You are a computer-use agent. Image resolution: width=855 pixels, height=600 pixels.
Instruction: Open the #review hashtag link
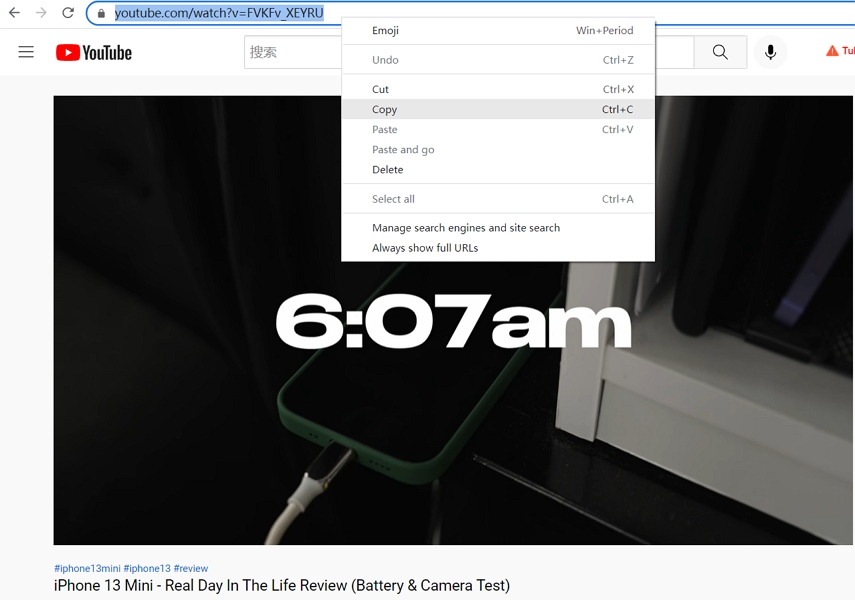[x=191, y=568]
